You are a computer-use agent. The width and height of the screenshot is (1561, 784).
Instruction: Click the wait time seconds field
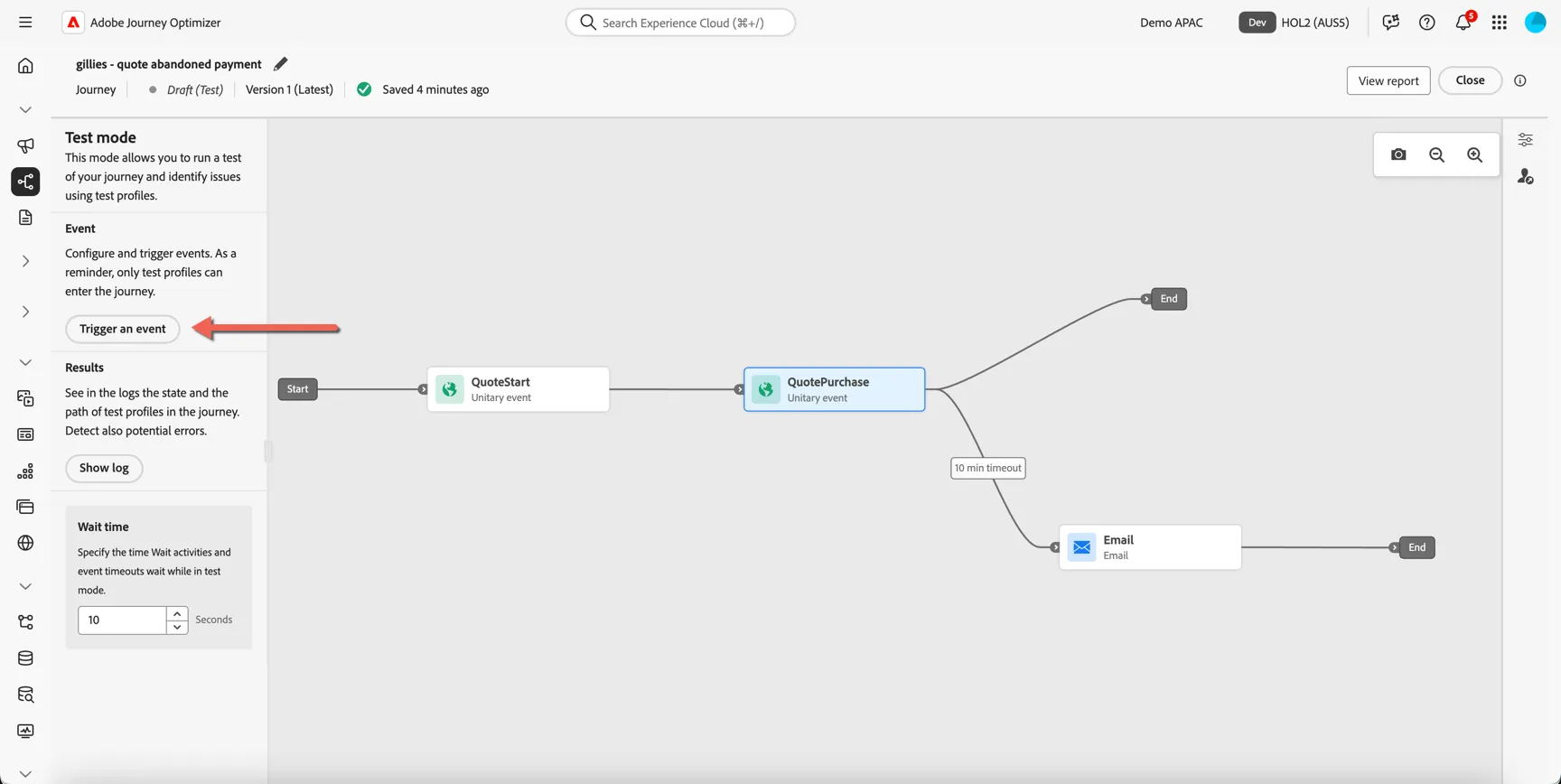(122, 620)
